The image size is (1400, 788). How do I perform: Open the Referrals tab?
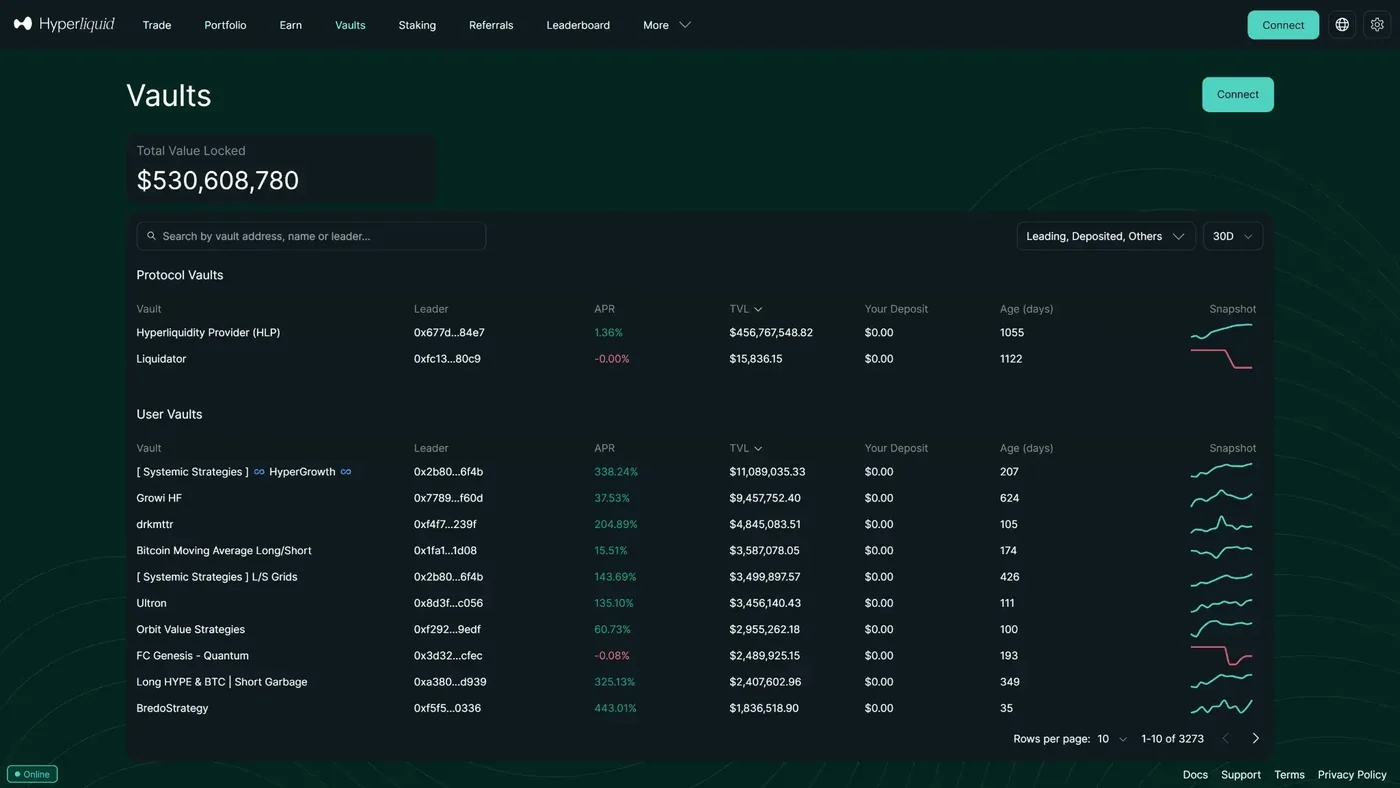491,25
